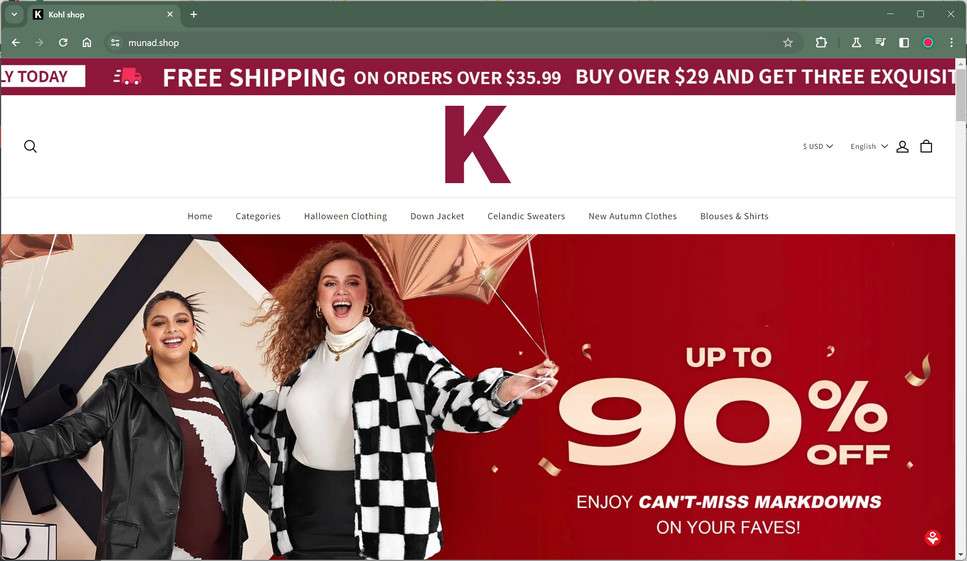Open the Halloween Clothing menu item
The image size is (967, 561).
[x=345, y=216]
